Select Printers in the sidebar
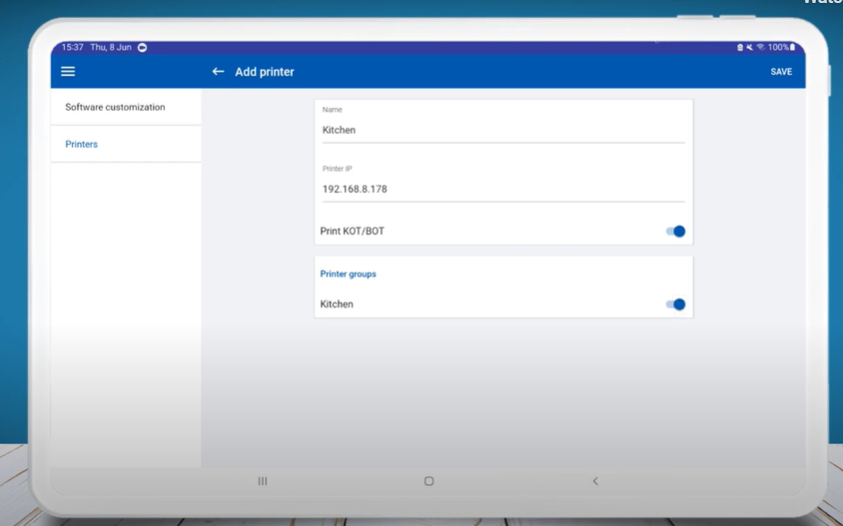This screenshot has width=843, height=526. [82, 144]
